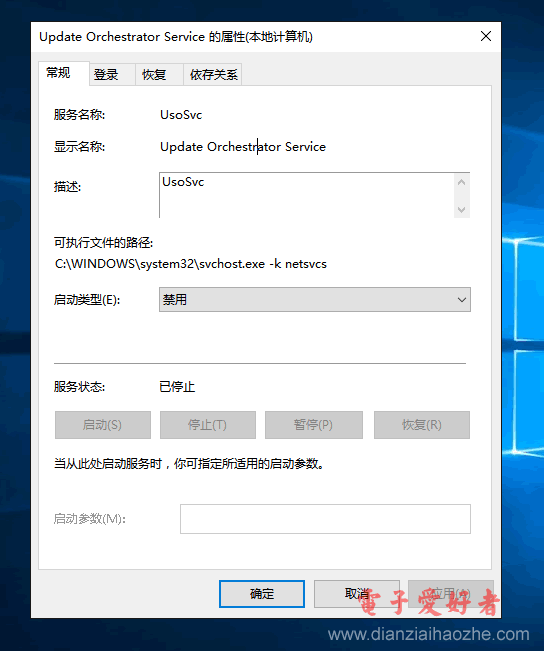
Task: Click the 停止(T) button
Action: click(x=208, y=425)
